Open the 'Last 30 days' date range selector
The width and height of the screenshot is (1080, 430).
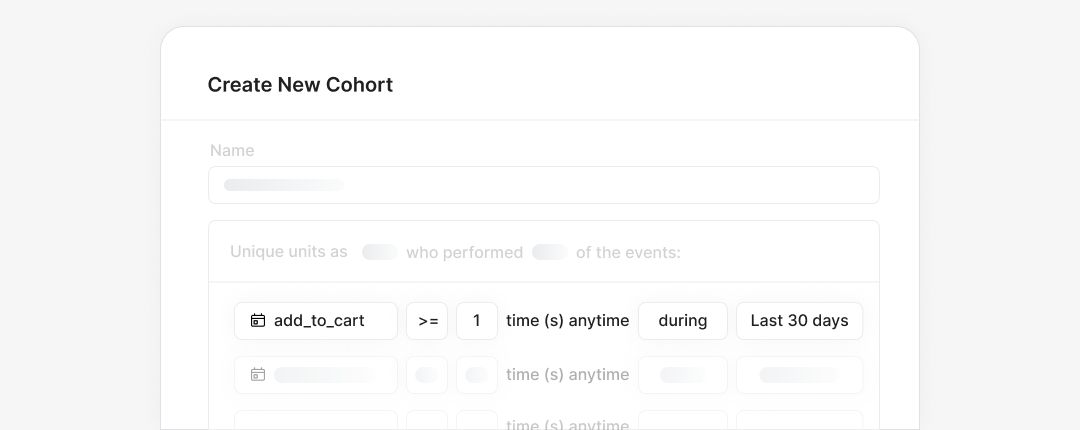(x=799, y=321)
